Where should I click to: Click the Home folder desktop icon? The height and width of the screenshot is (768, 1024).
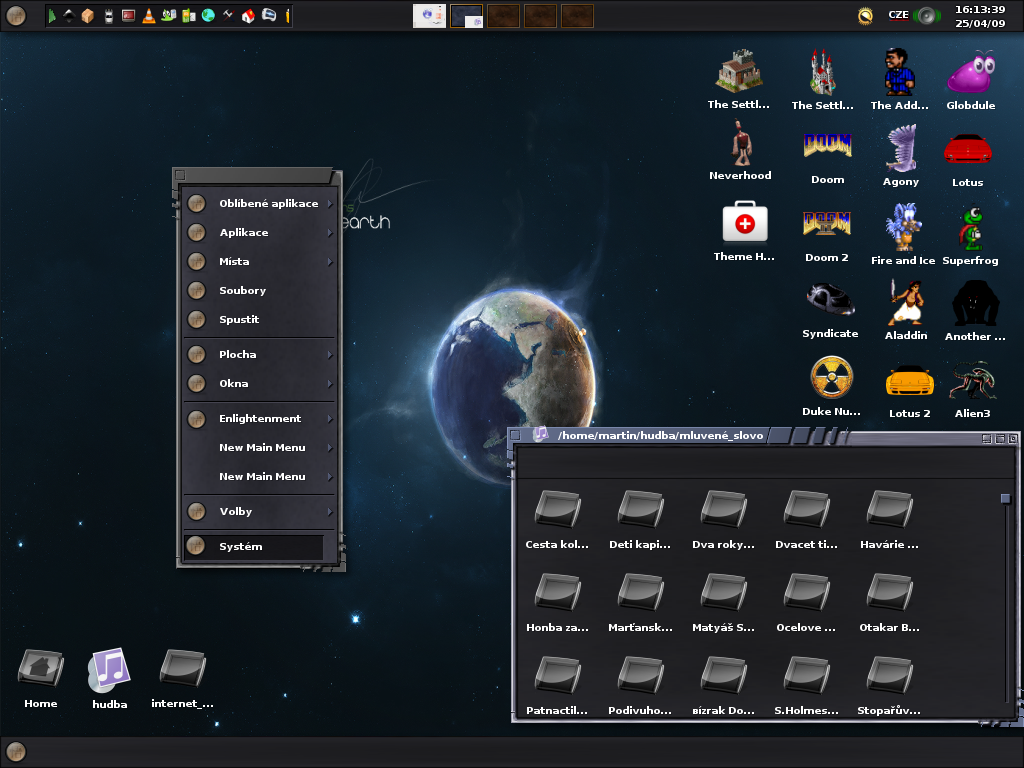(x=41, y=669)
